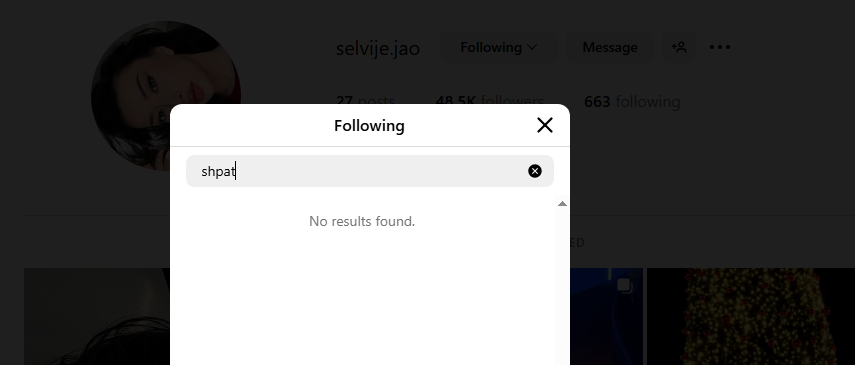Click the dialog's vertical scrollbar track
The width and height of the screenshot is (855, 365).
pyautogui.click(x=562, y=286)
